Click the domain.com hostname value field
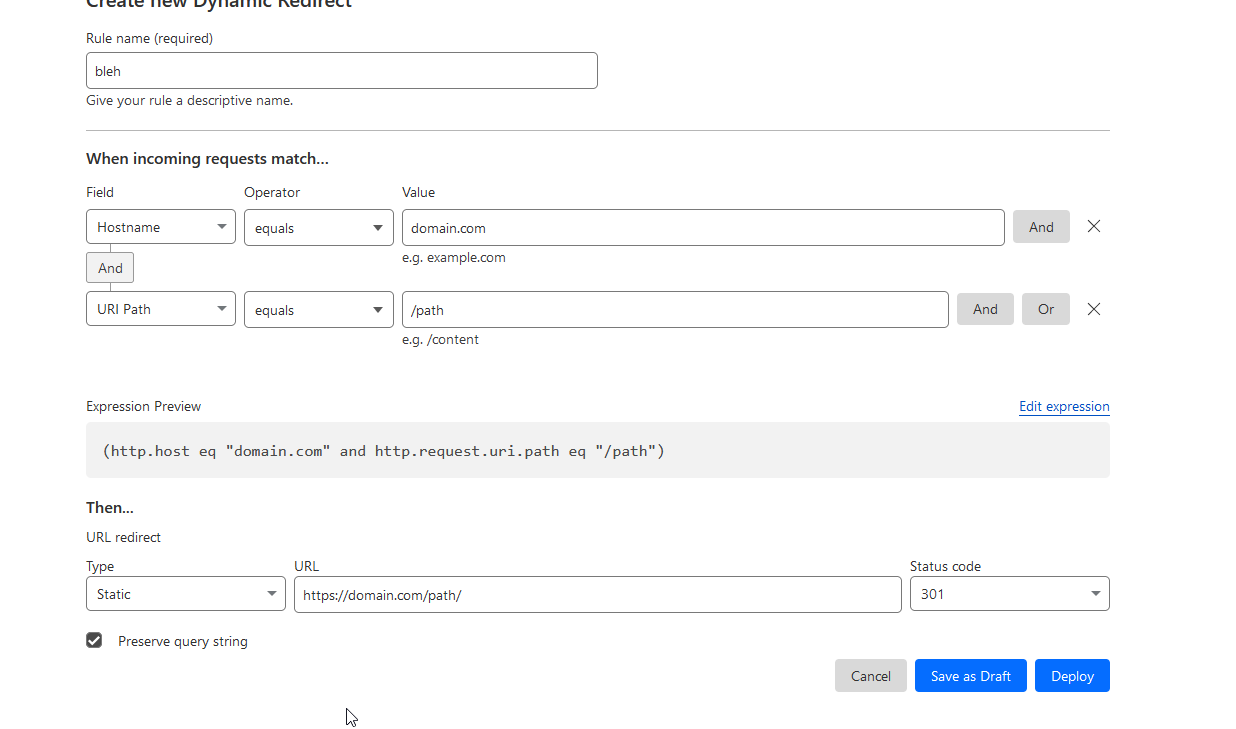This screenshot has height=729, width=1236. 703,228
